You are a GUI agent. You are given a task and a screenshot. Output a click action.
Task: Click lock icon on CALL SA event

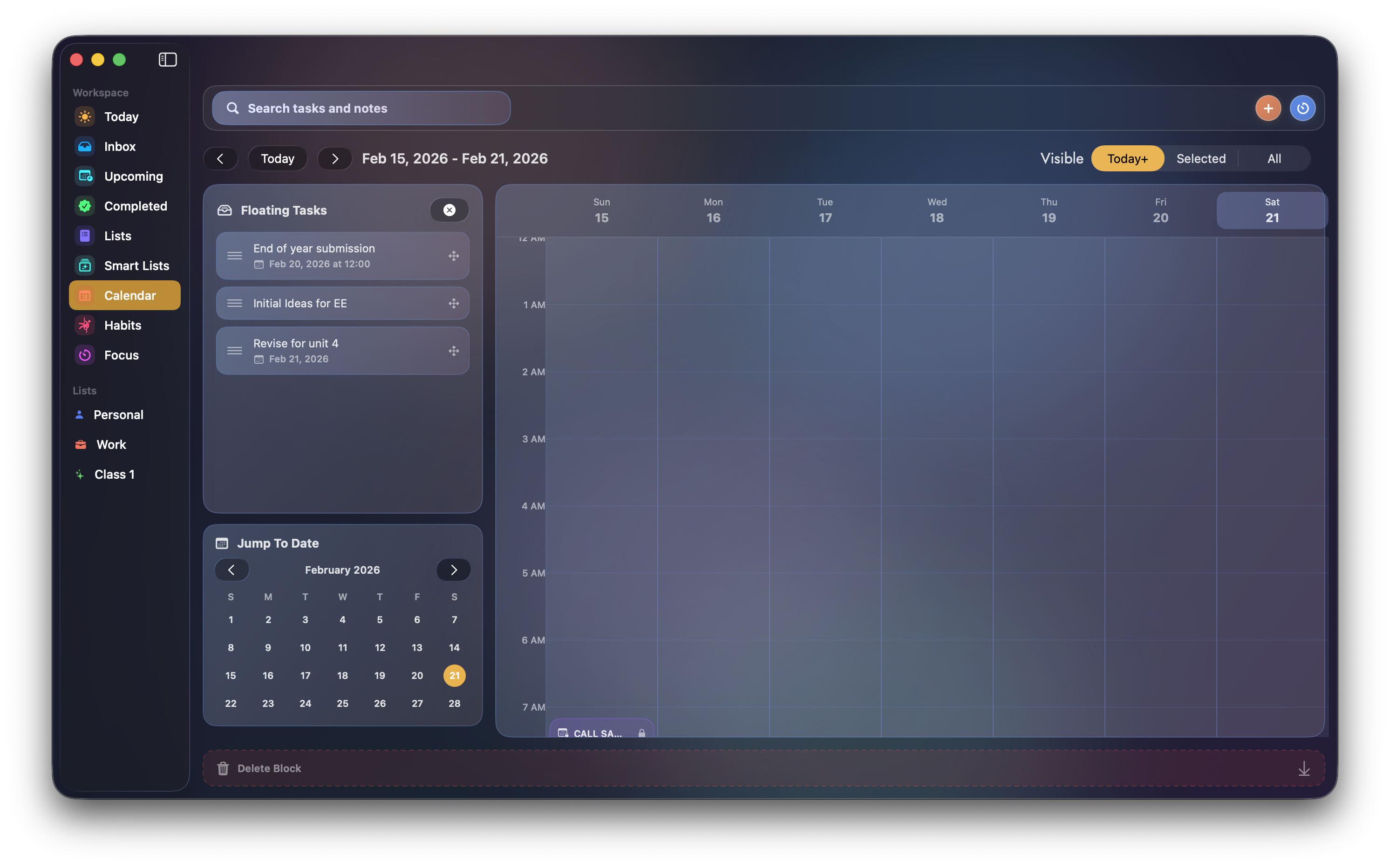[x=642, y=733]
